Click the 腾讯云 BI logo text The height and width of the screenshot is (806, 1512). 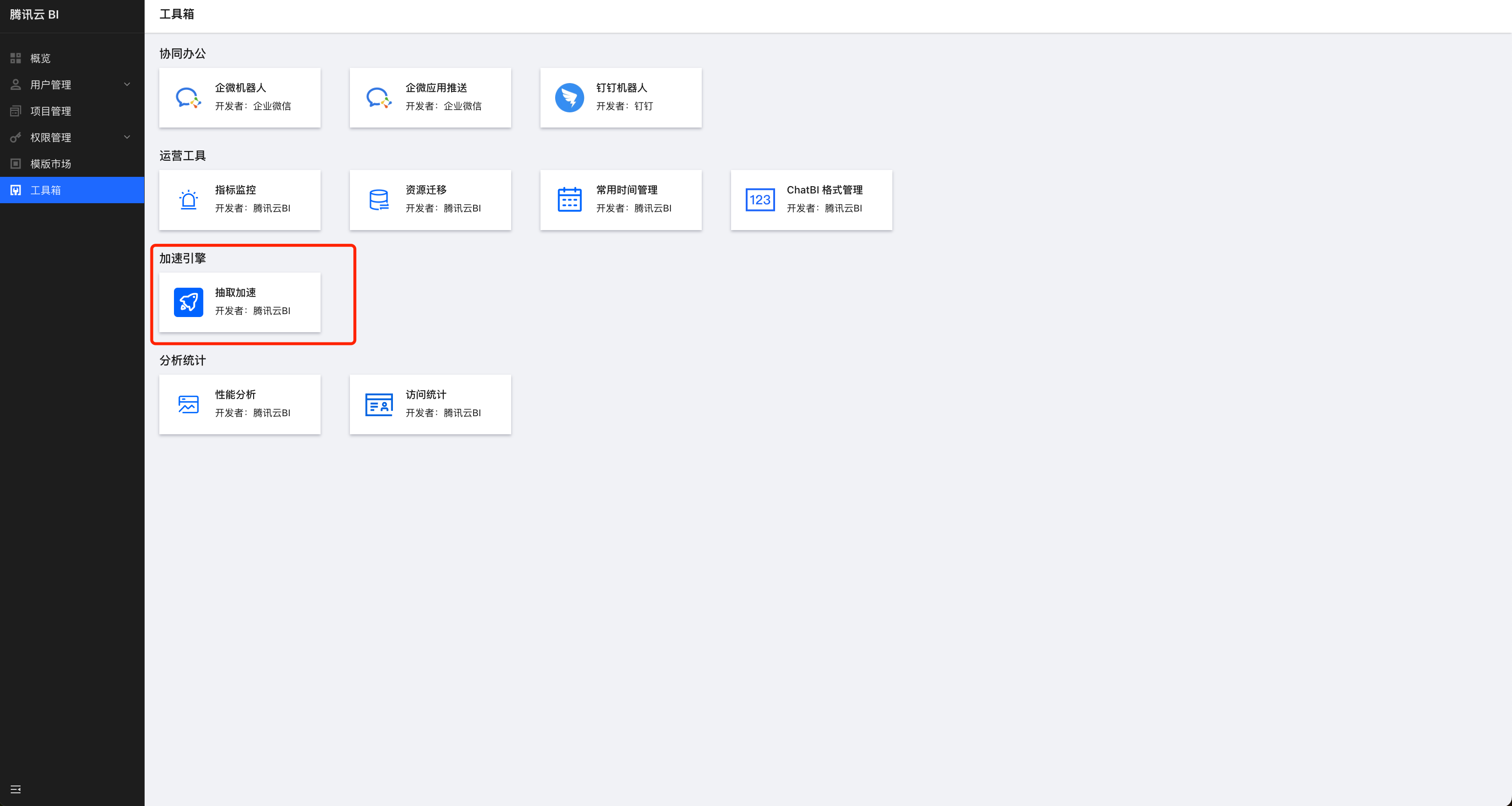tap(34, 15)
